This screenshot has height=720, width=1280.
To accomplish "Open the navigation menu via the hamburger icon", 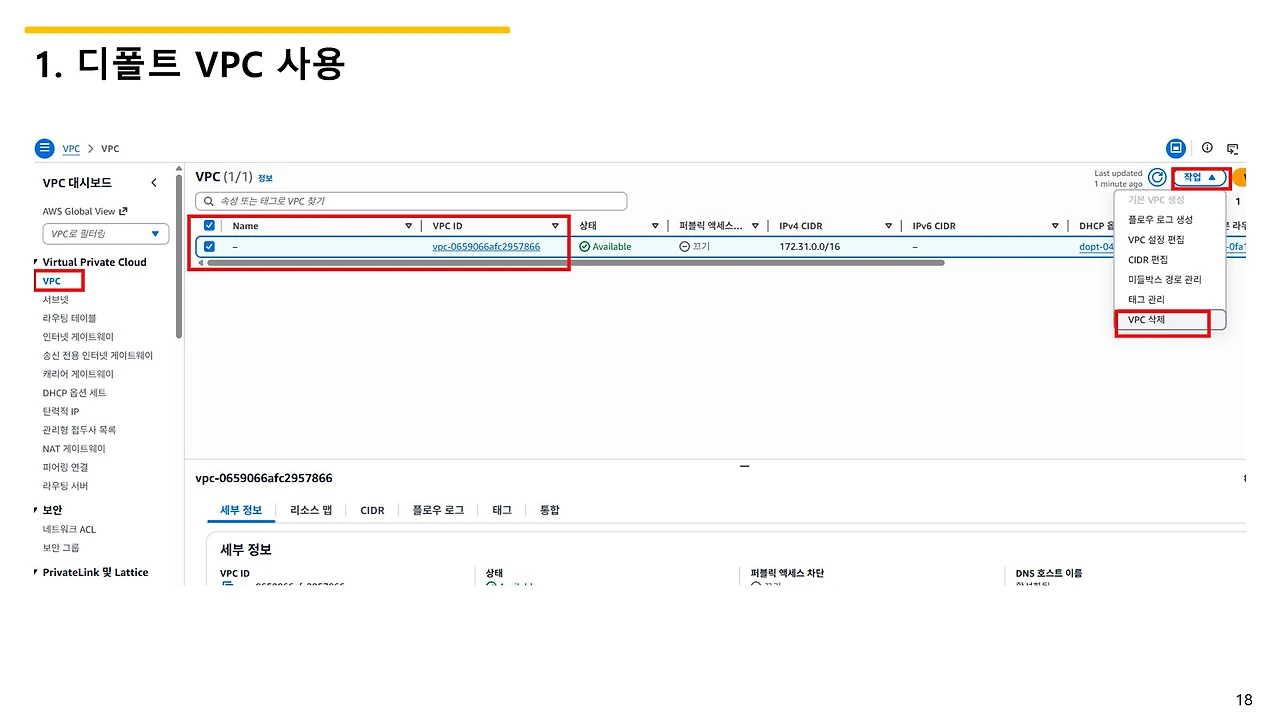I will pos(44,148).
